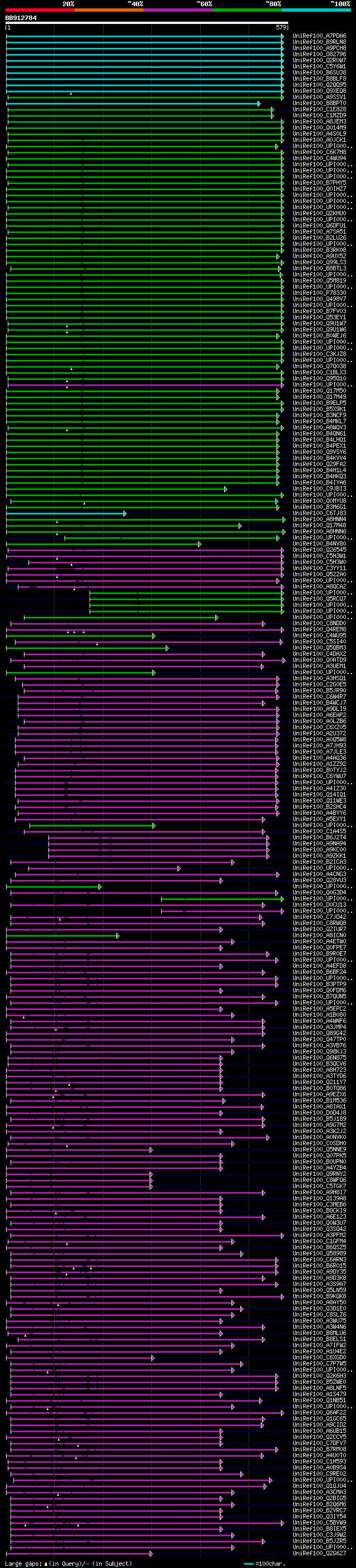Open UniRef100_A0JCK1 entry

tap(319, 140)
